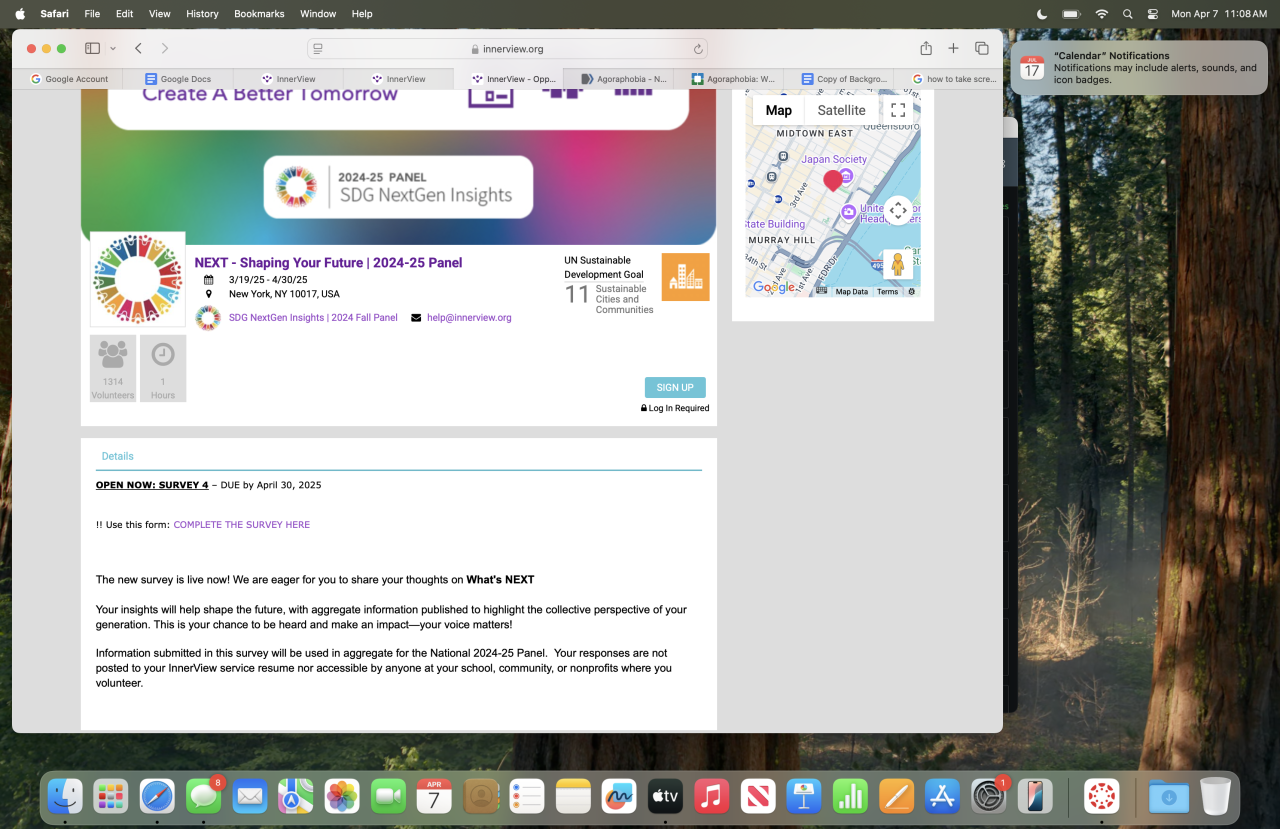The width and height of the screenshot is (1280, 829).
Task: Click the NEXT - Shaping Your Future title
Action: pyautogui.click(x=328, y=263)
